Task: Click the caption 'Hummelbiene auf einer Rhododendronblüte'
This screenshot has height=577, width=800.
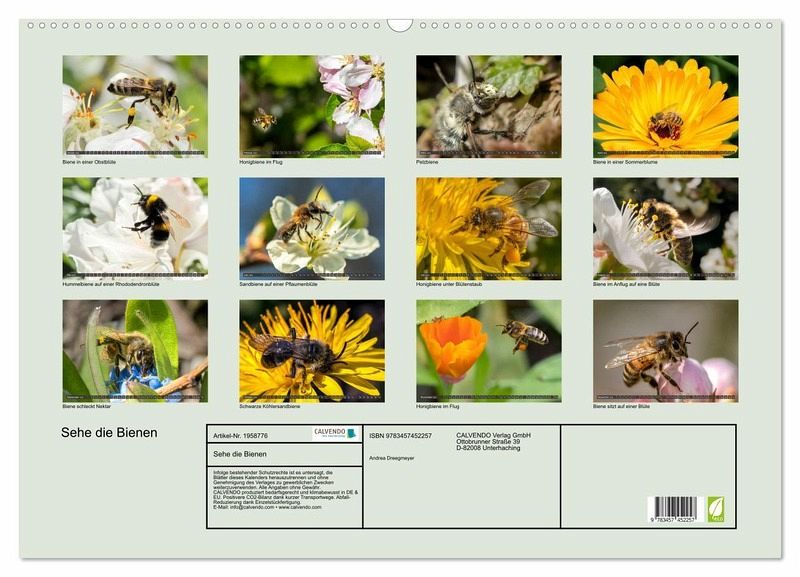Action: [111, 284]
